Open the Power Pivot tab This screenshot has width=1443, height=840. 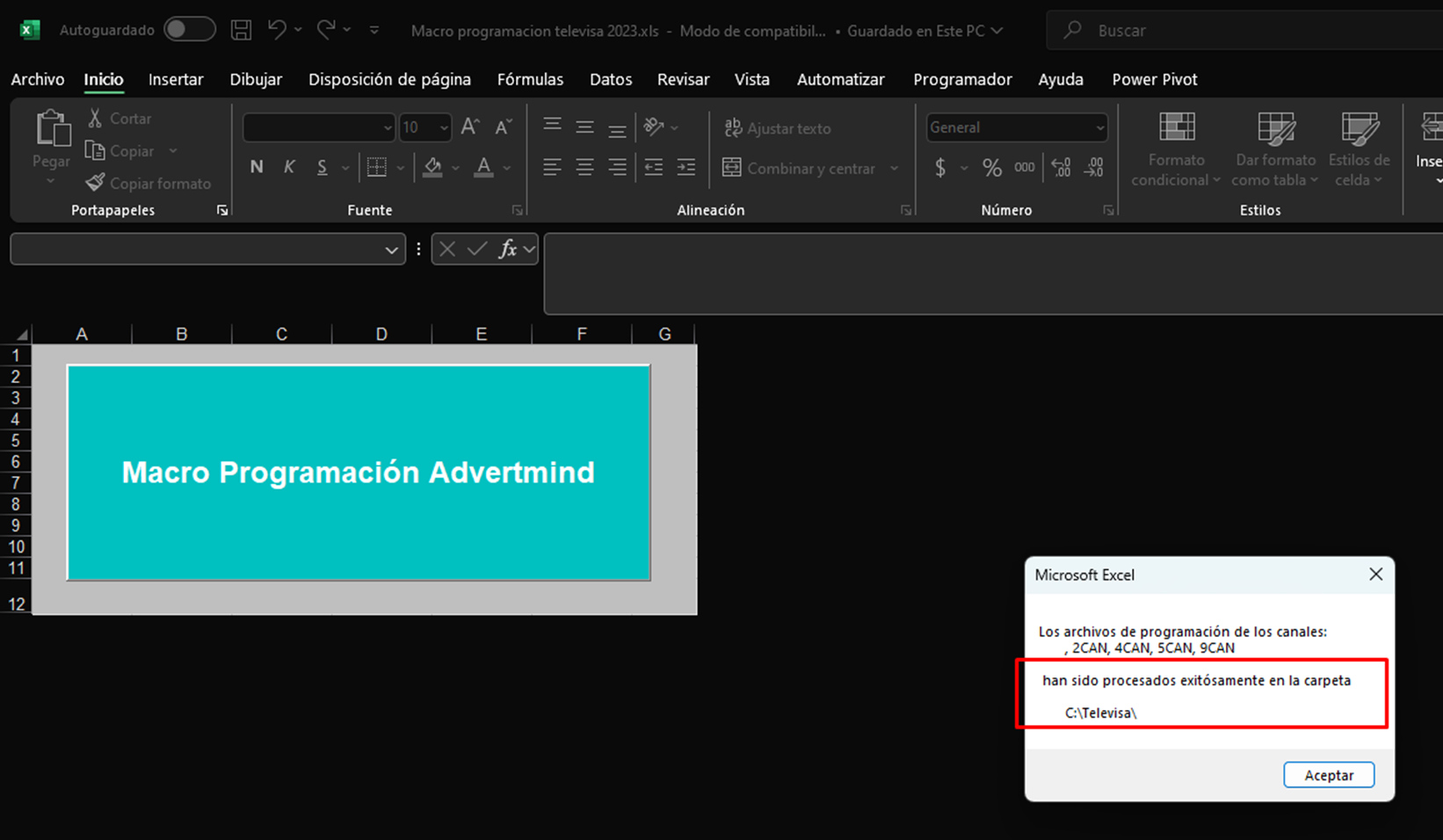pyautogui.click(x=1155, y=79)
